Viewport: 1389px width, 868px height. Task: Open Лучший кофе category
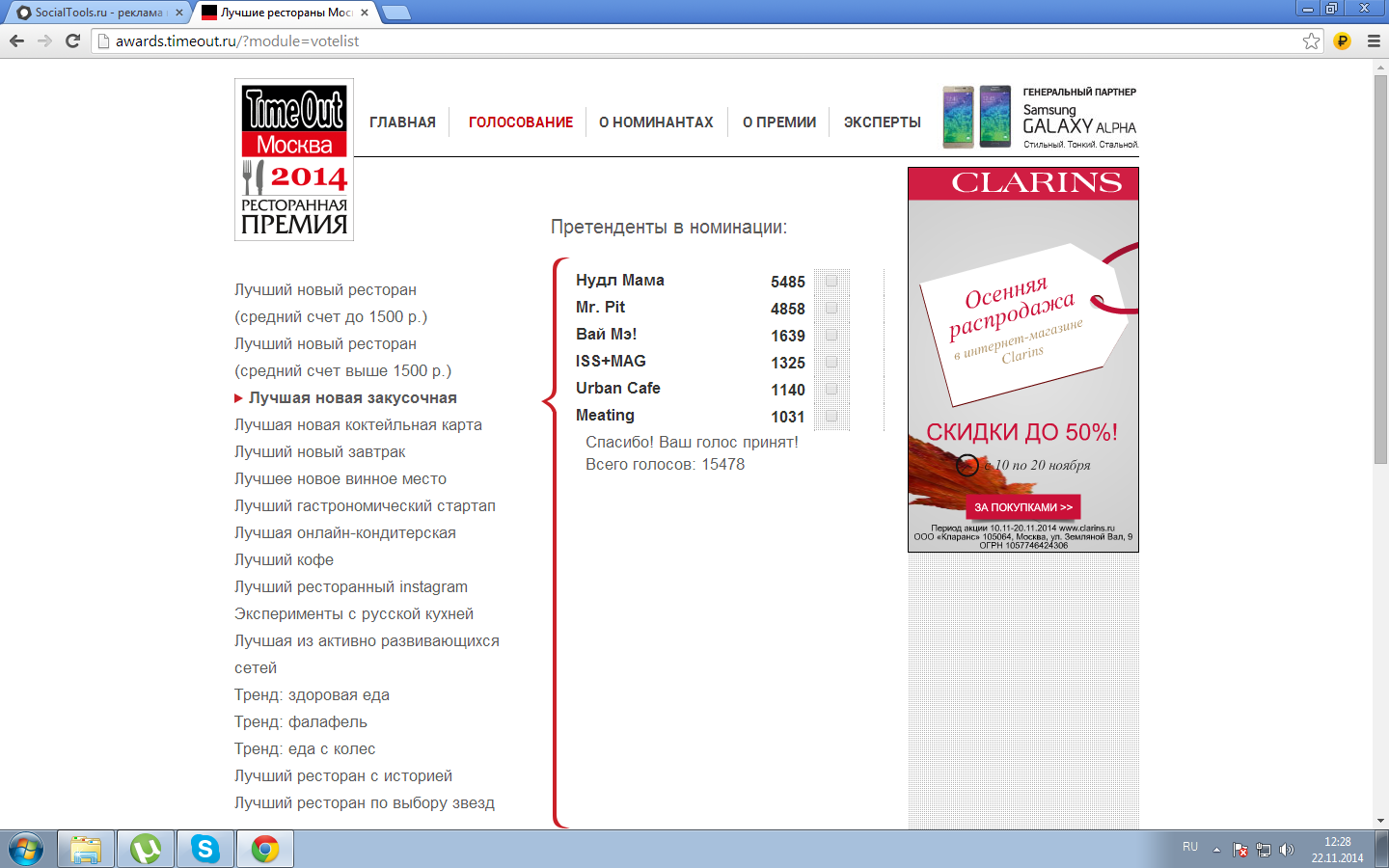[x=284, y=559]
